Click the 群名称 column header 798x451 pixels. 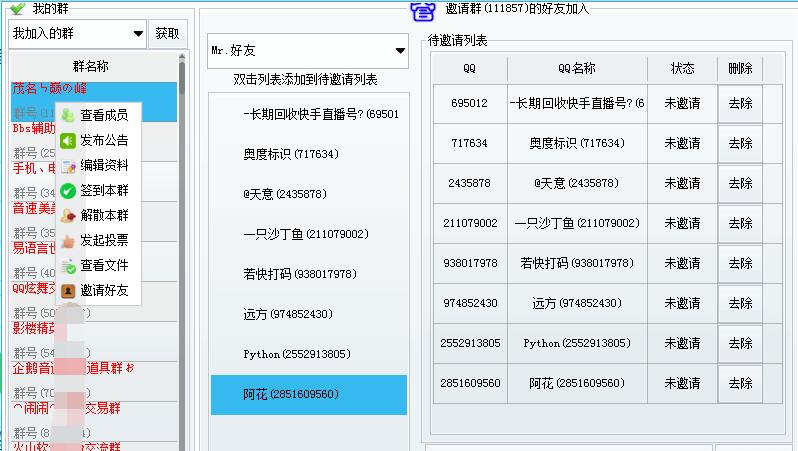[91, 67]
